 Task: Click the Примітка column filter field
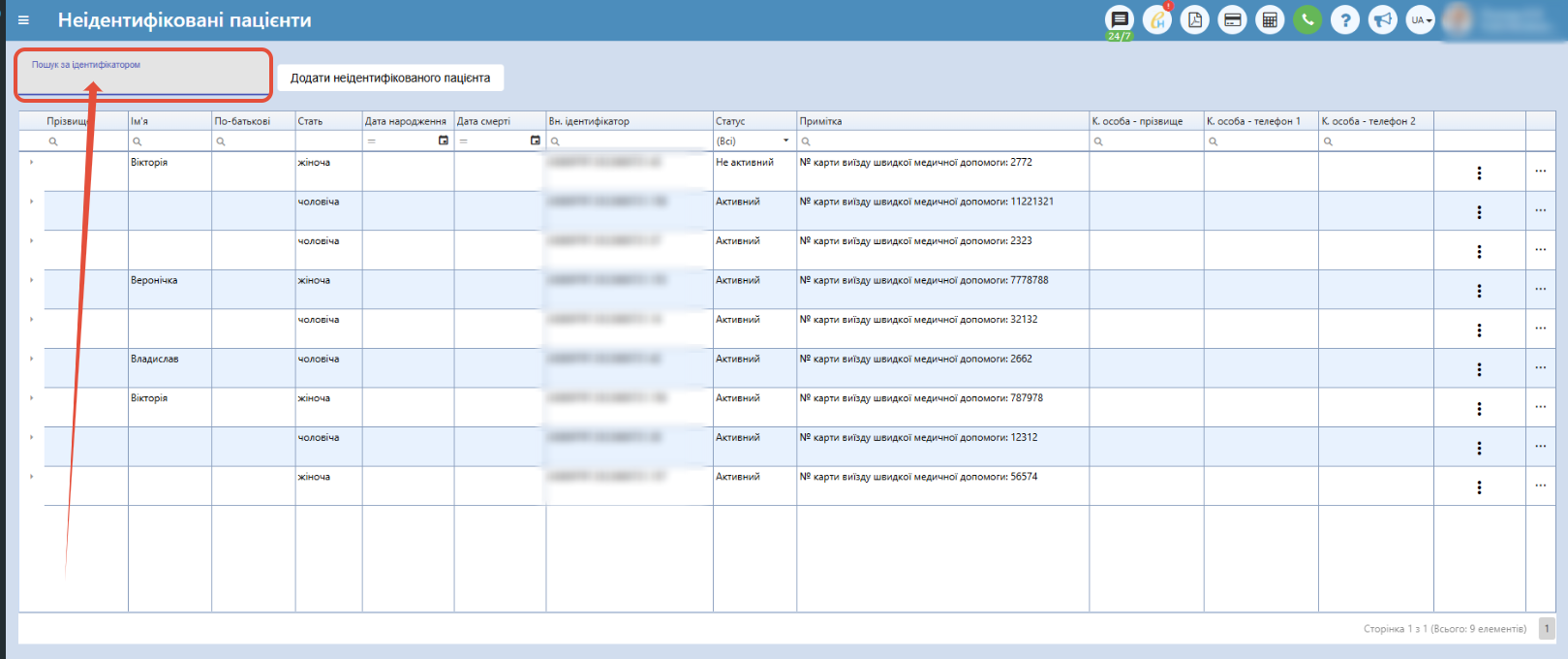(942, 141)
